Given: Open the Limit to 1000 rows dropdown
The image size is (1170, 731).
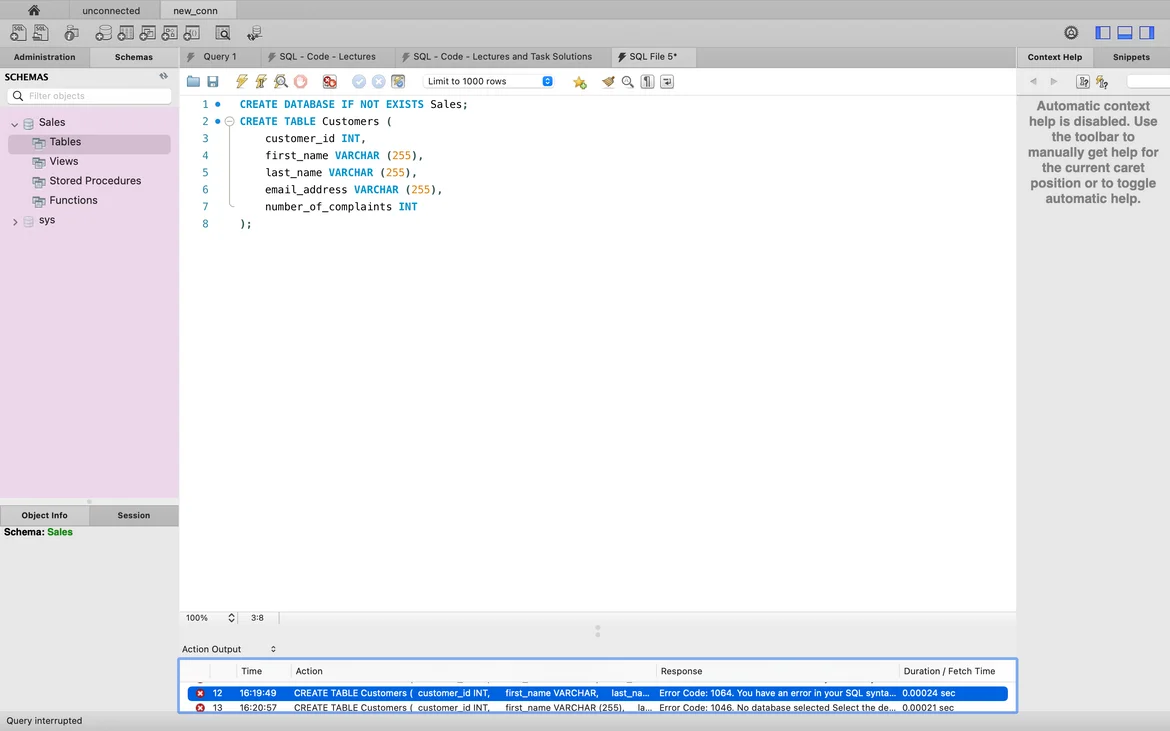Looking at the screenshot, I should (489, 82).
